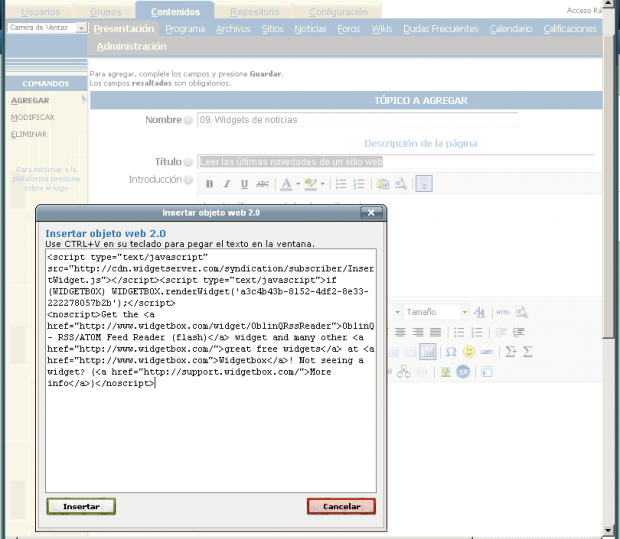Close the Insertar objeto web 2.0 dialog
Screen dimensions: 620x539
tap(371, 213)
